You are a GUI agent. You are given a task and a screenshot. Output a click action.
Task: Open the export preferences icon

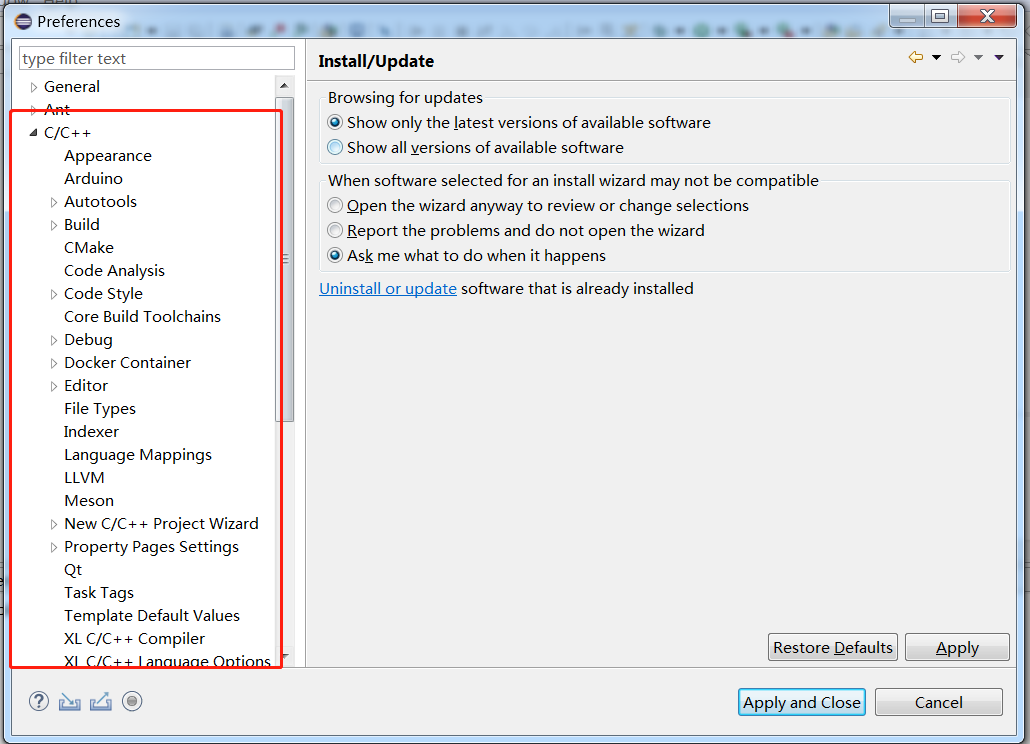(100, 701)
